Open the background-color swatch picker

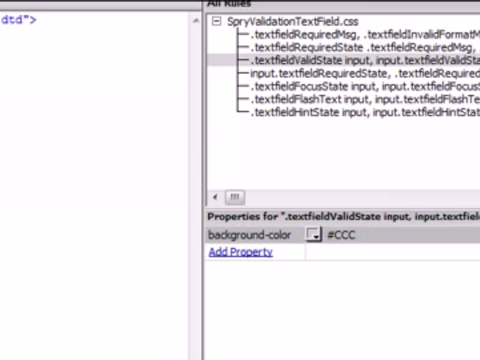pos(313,235)
